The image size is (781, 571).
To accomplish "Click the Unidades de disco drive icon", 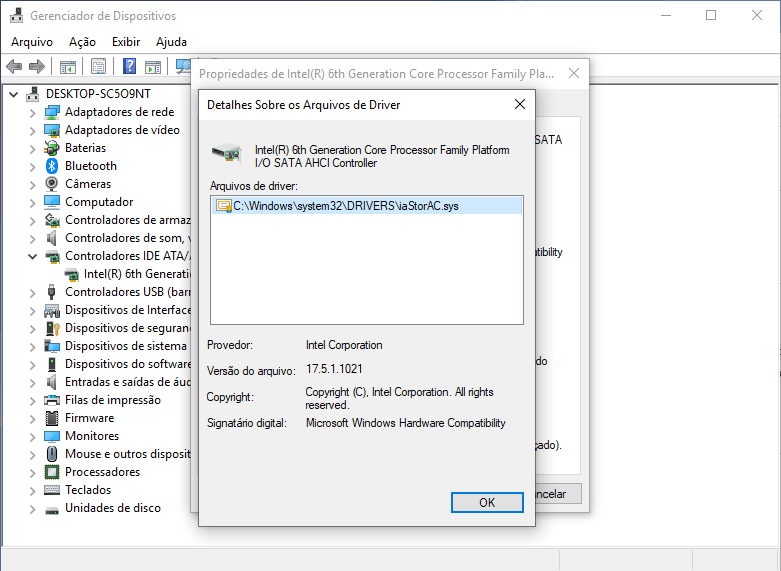I will (x=52, y=510).
